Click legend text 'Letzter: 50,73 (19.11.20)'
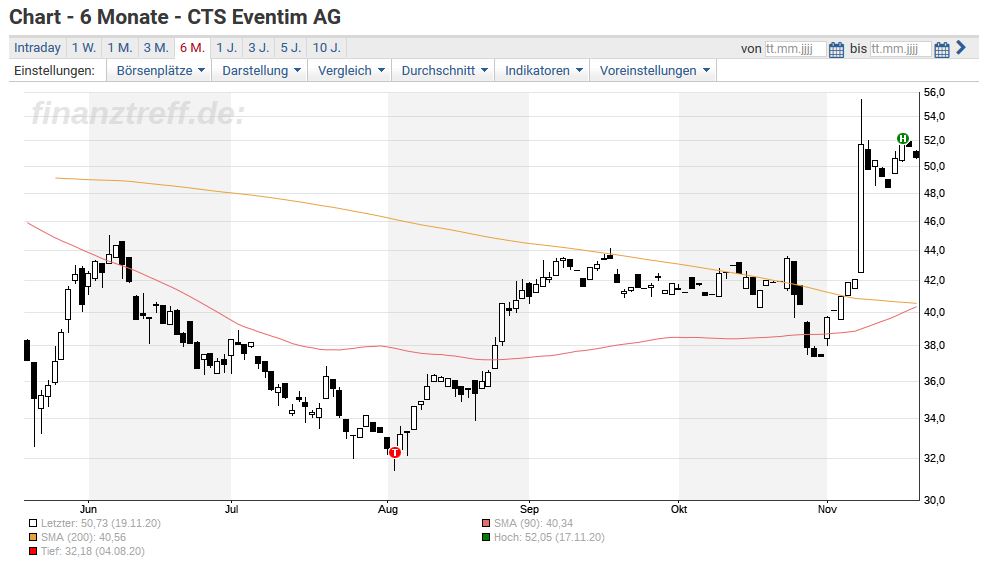 click(x=101, y=523)
